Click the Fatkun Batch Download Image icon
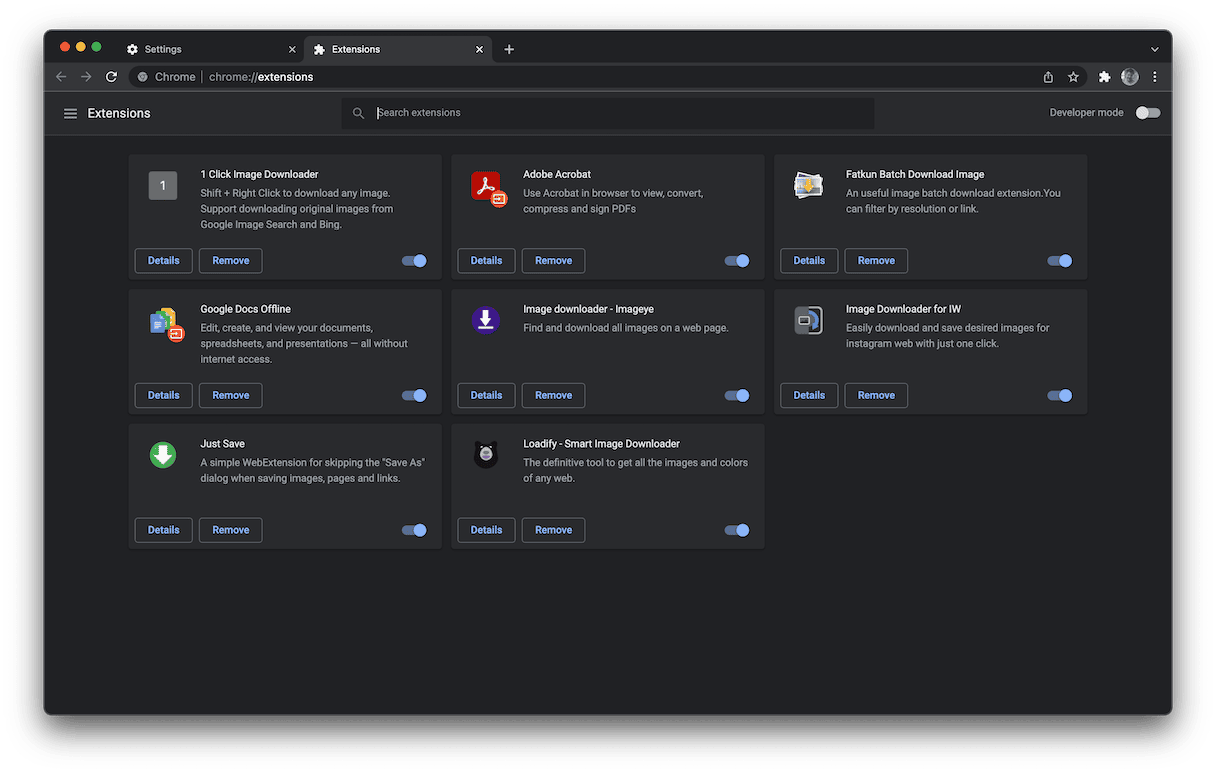Image resolution: width=1216 pixels, height=773 pixels. point(808,185)
